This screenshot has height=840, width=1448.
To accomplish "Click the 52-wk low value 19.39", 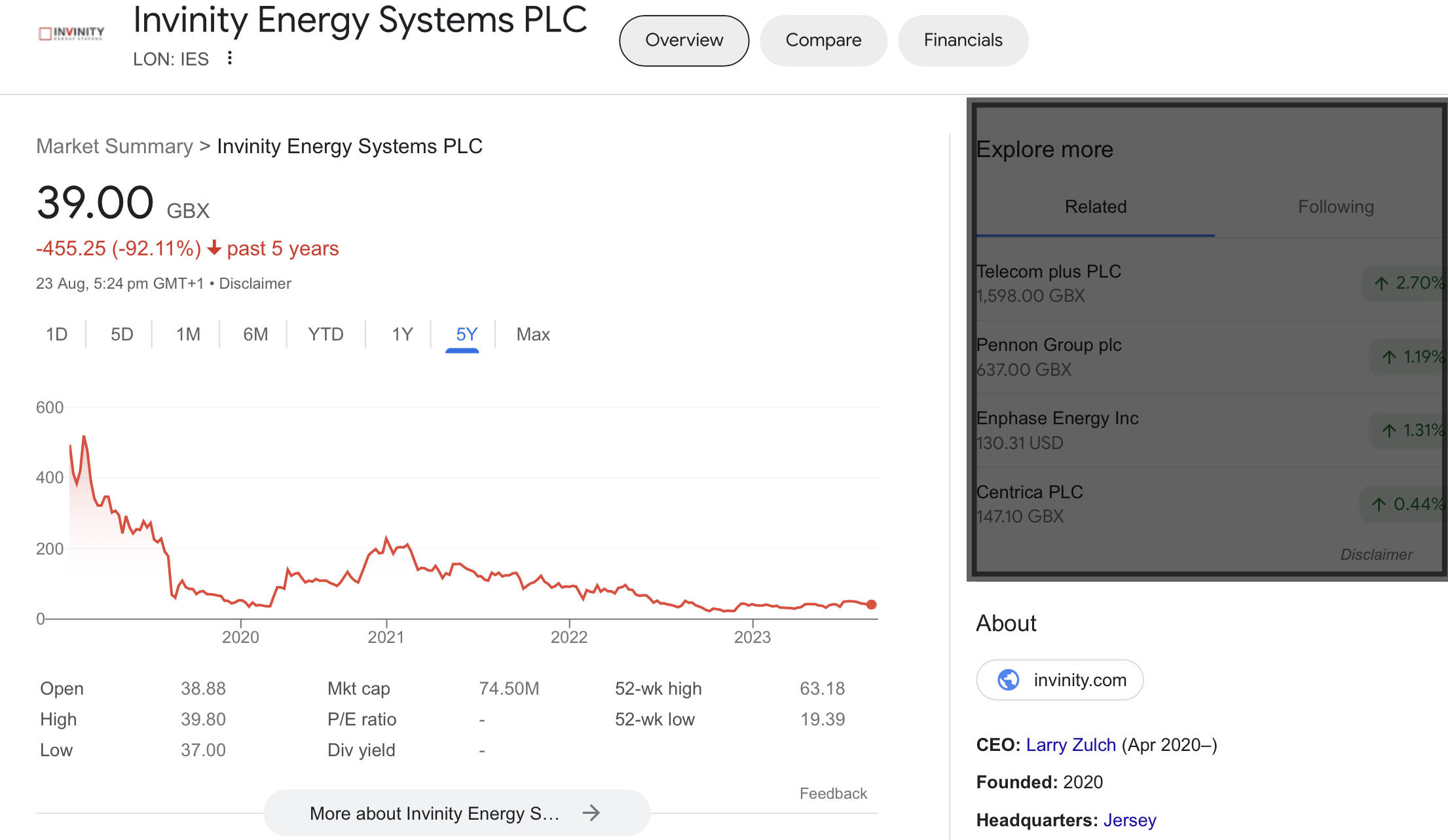I will click(822, 720).
